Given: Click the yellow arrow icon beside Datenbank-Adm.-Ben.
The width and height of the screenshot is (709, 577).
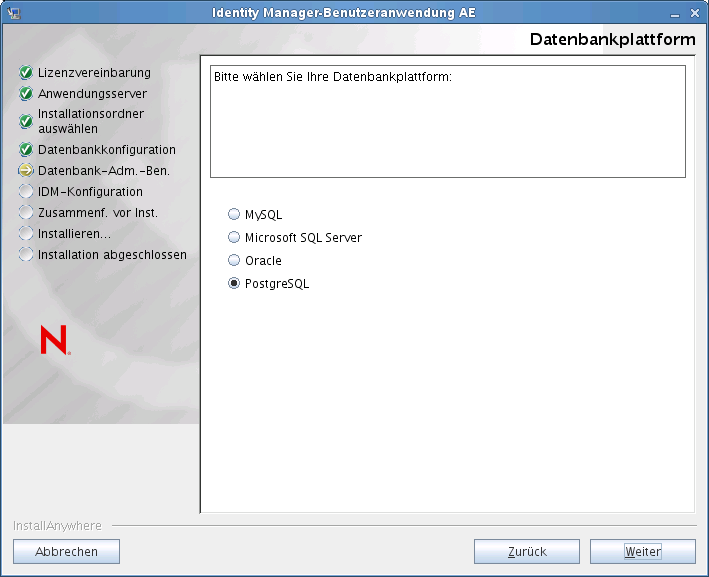Looking at the screenshot, I should point(26,170).
